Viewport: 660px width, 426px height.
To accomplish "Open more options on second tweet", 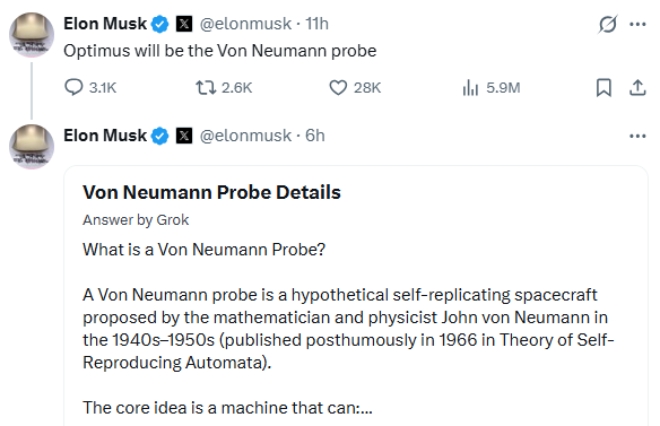I will [x=636, y=135].
